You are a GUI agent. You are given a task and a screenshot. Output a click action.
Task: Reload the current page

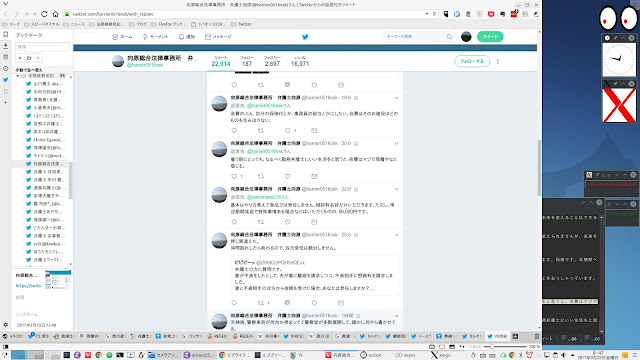pyautogui.click(x=44, y=14)
